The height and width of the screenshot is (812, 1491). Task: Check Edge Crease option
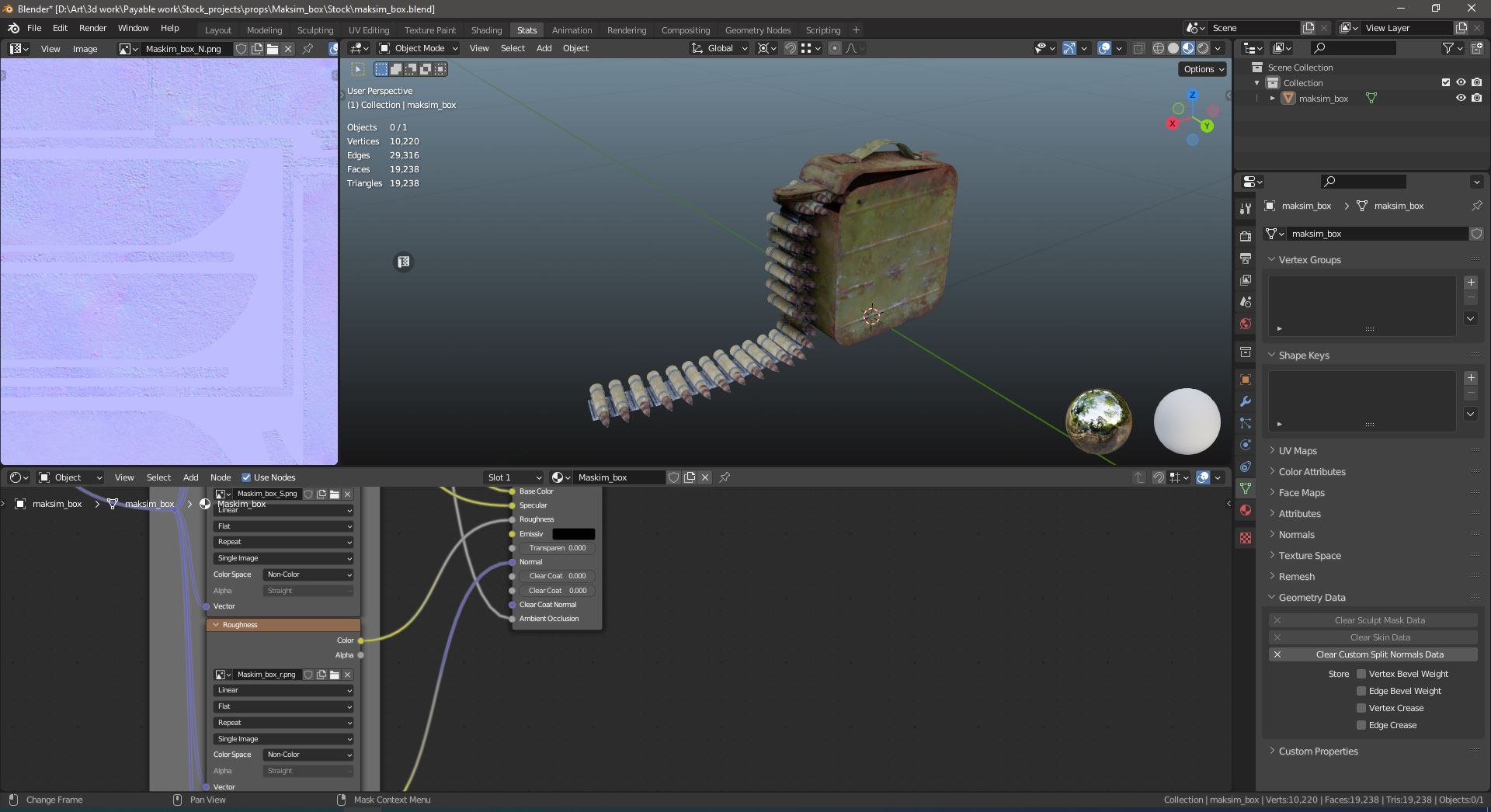[x=1361, y=725]
